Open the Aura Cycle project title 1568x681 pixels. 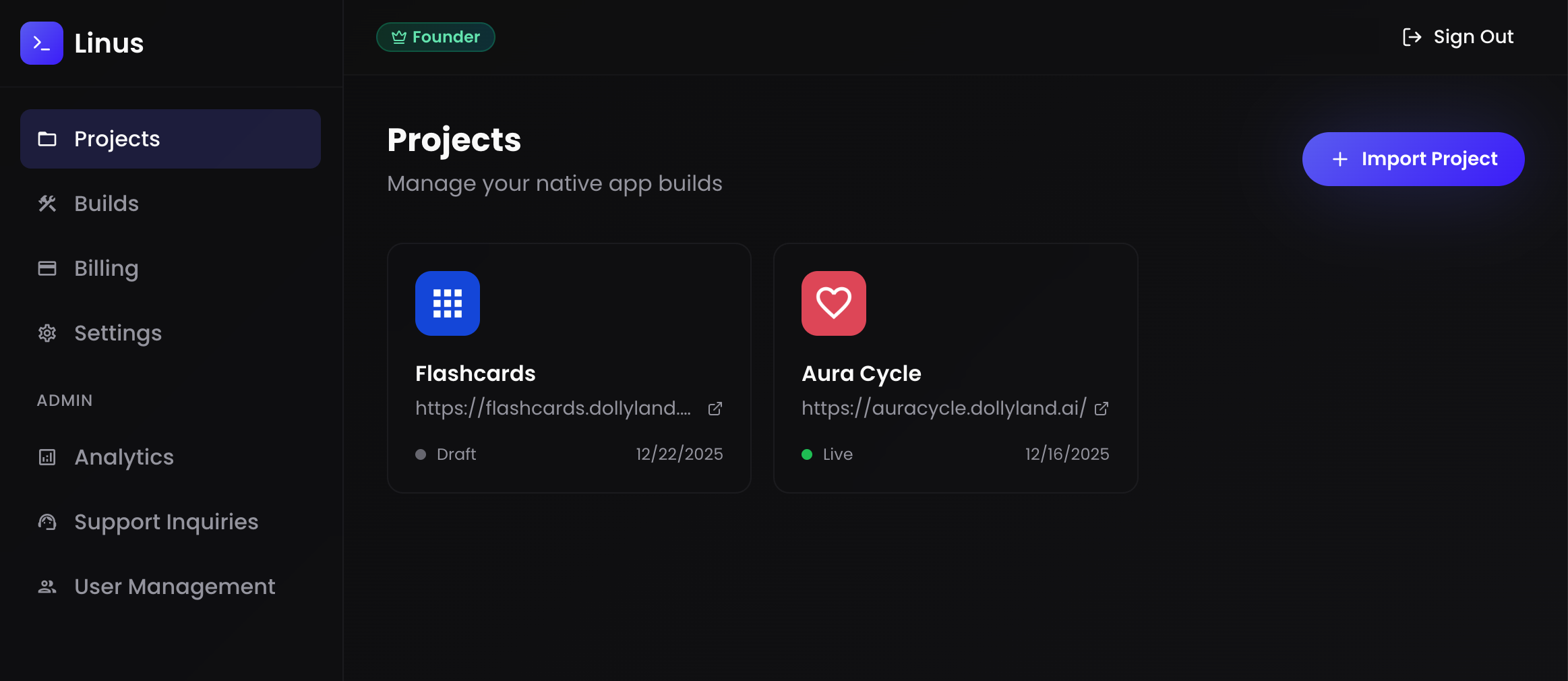click(861, 374)
